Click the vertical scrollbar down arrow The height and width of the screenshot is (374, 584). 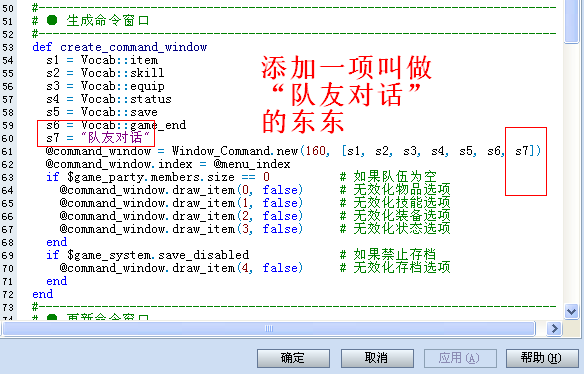(x=571, y=311)
